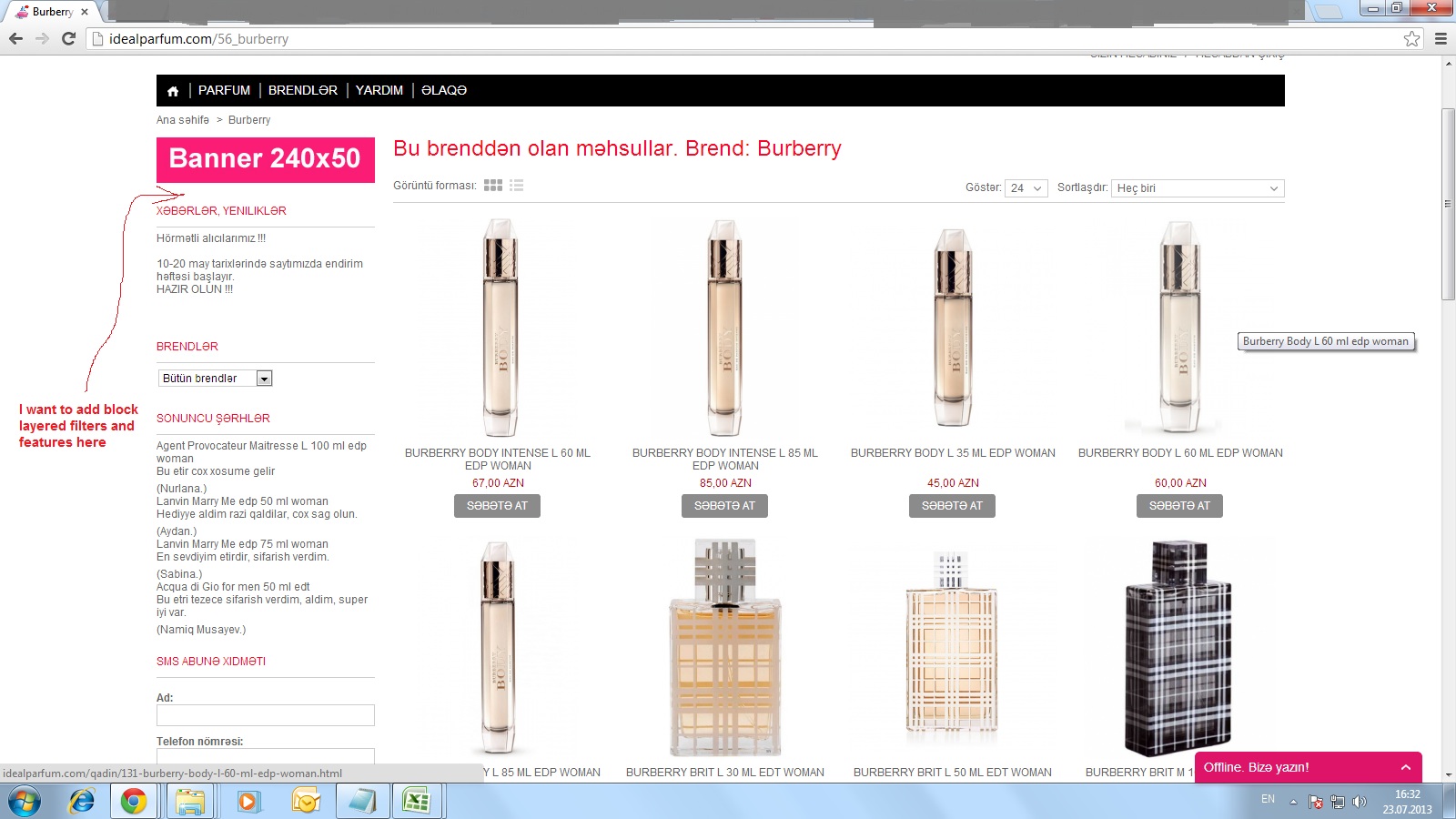
Task: Click the page vertical scrollbar thumb
Action: pos(1448,204)
